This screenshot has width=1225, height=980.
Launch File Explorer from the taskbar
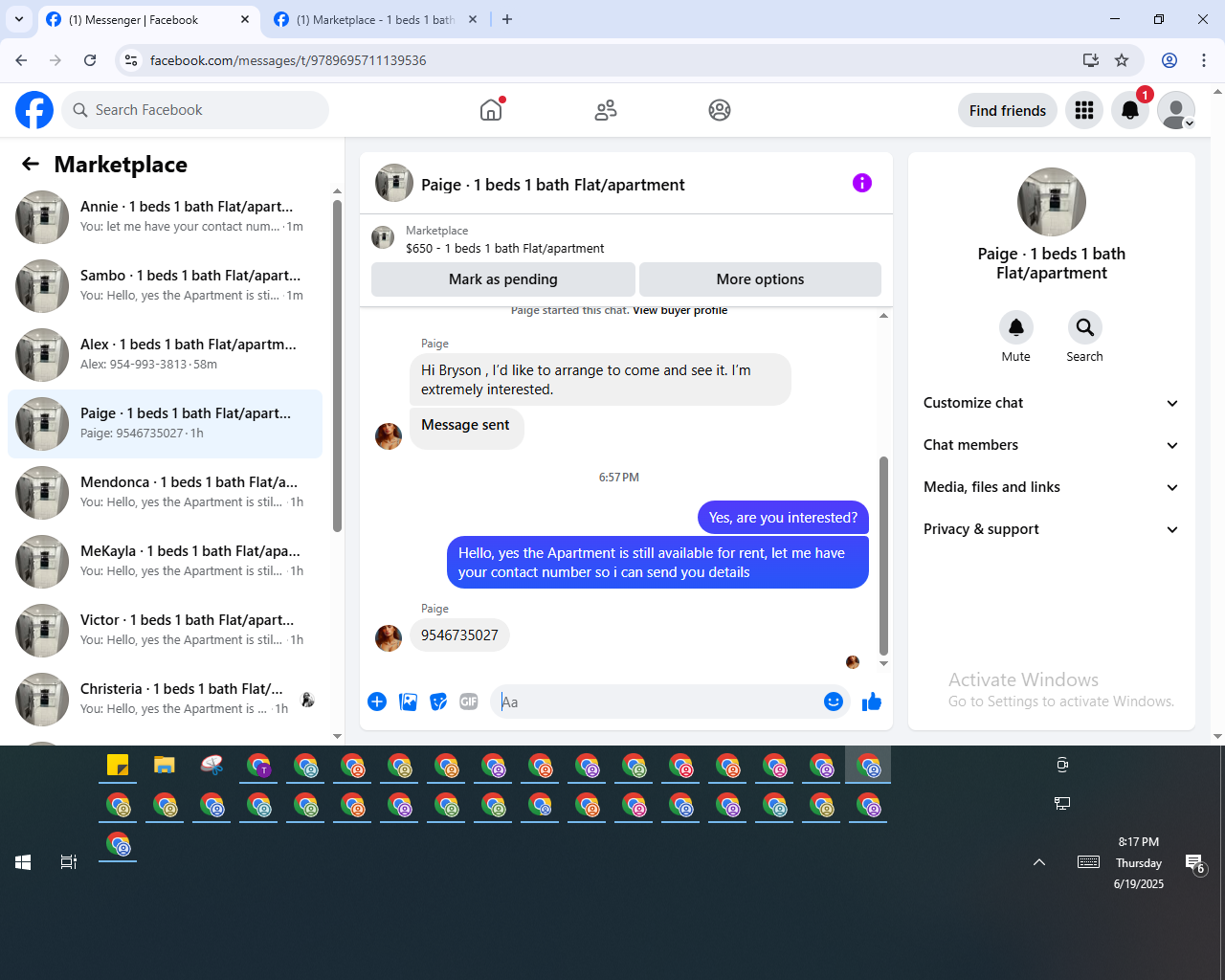point(165,765)
